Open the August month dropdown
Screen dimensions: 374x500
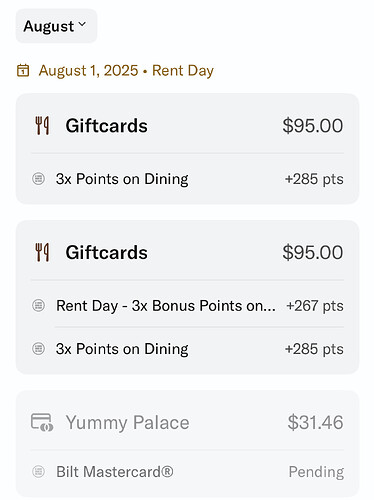[x=56, y=26]
